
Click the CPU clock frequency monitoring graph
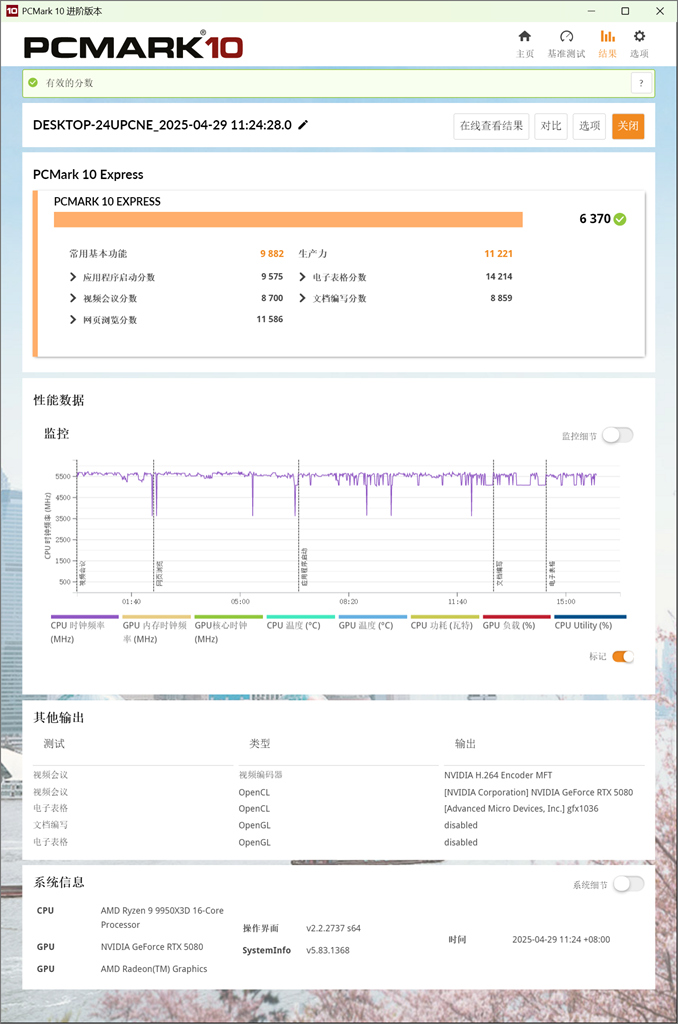point(348,526)
